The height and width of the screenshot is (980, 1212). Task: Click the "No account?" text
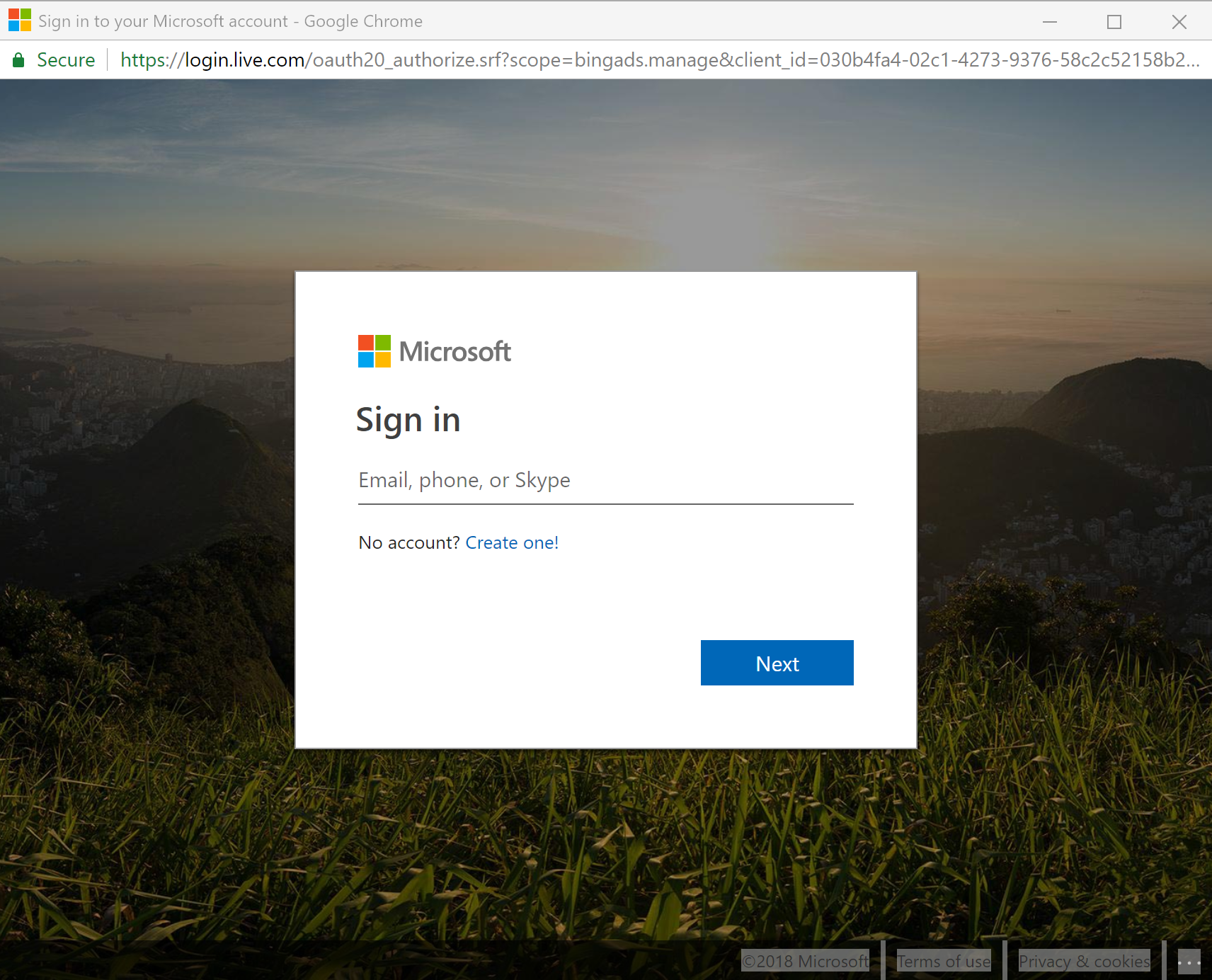pyautogui.click(x=408, y=542)
